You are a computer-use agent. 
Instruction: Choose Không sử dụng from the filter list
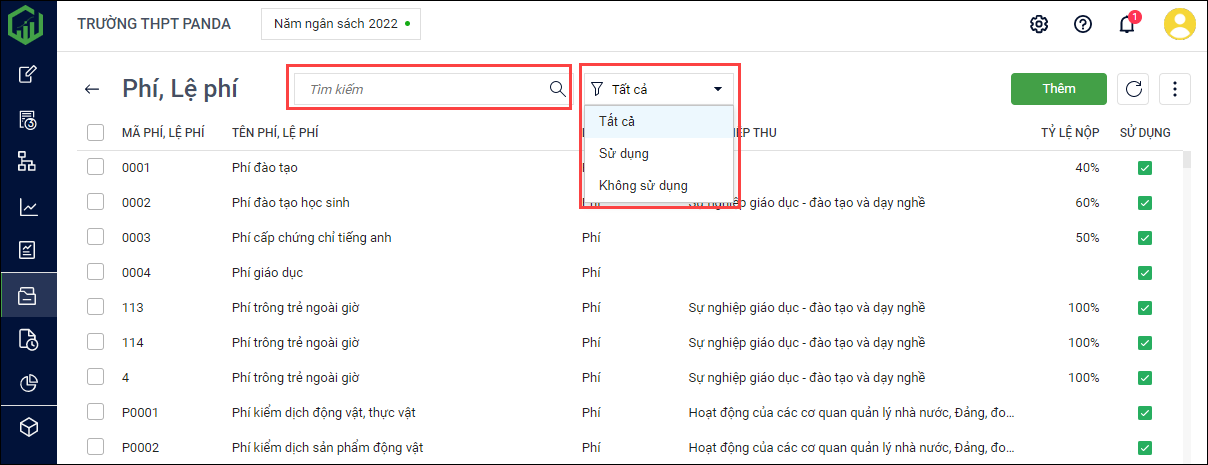[x=643, y=185]
